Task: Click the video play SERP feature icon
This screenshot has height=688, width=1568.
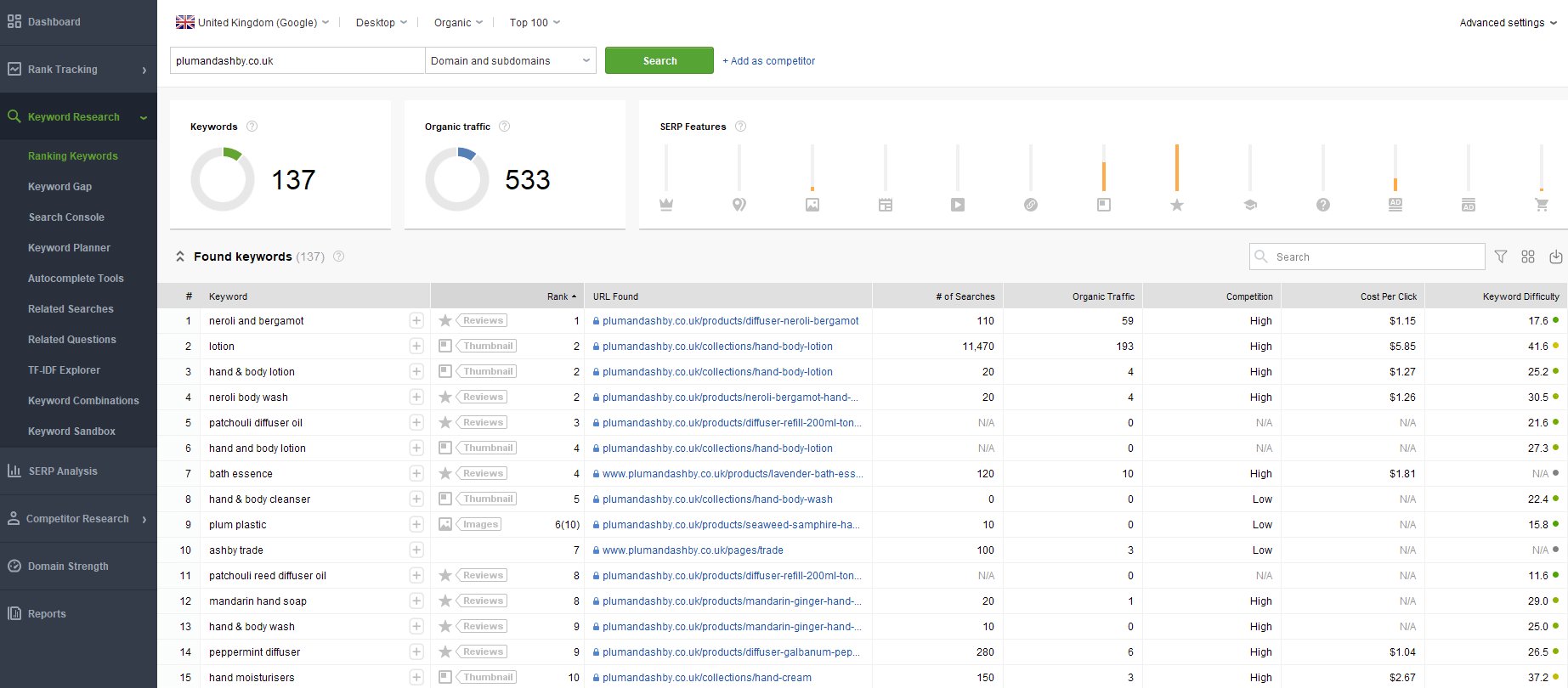Action: tap(958, 205)
